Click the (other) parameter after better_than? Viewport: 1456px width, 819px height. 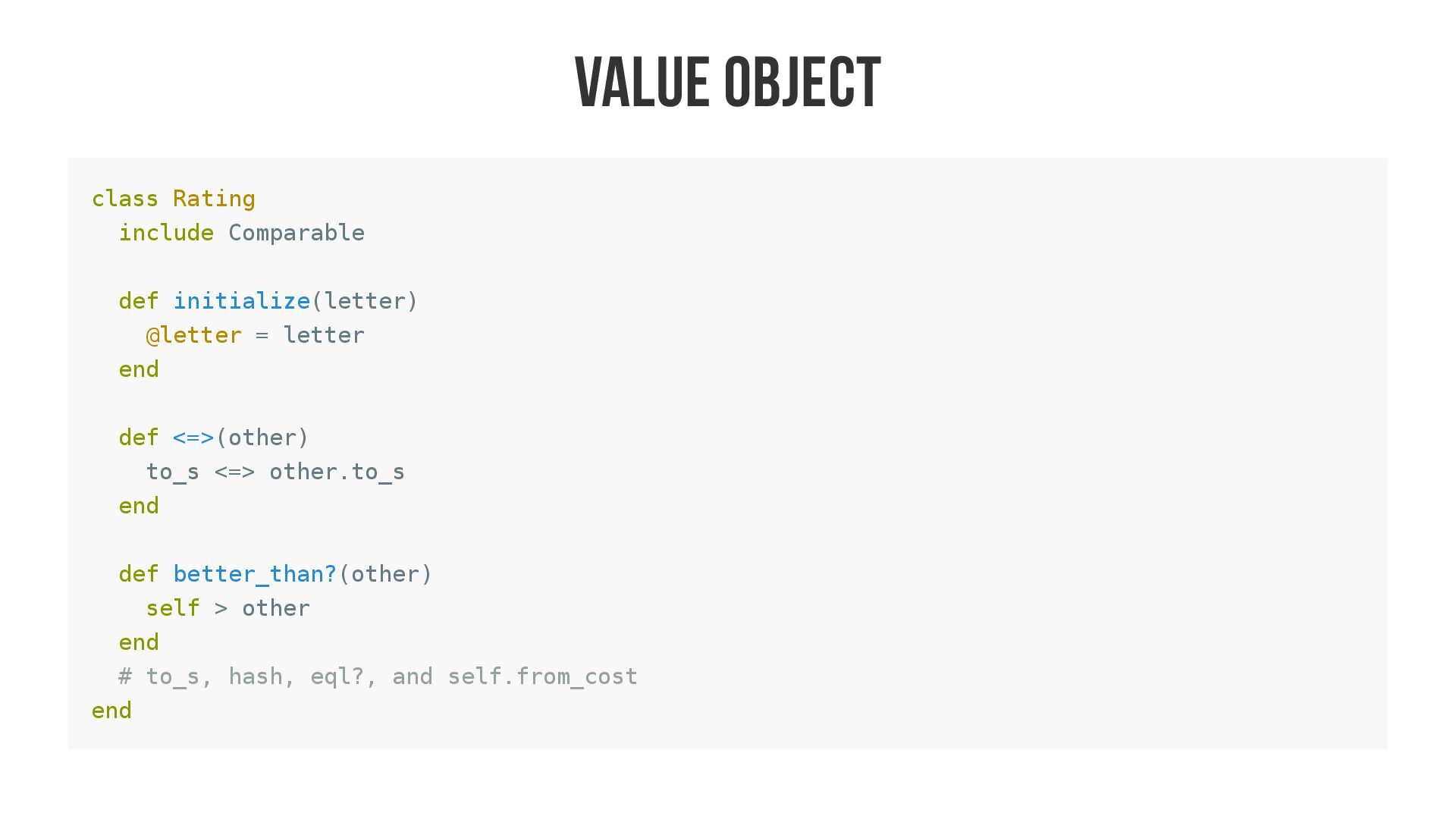385,574
